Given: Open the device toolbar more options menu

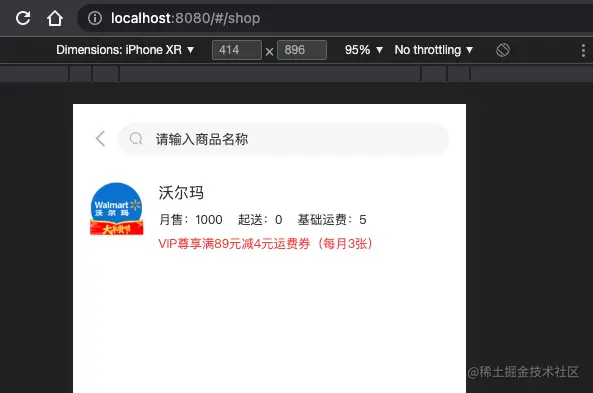Looking at the screenshot, I should point(583,50).
